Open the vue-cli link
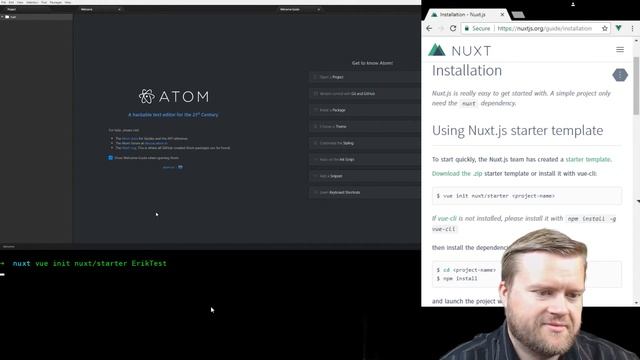The image size is (640, 360). point(447,219)
